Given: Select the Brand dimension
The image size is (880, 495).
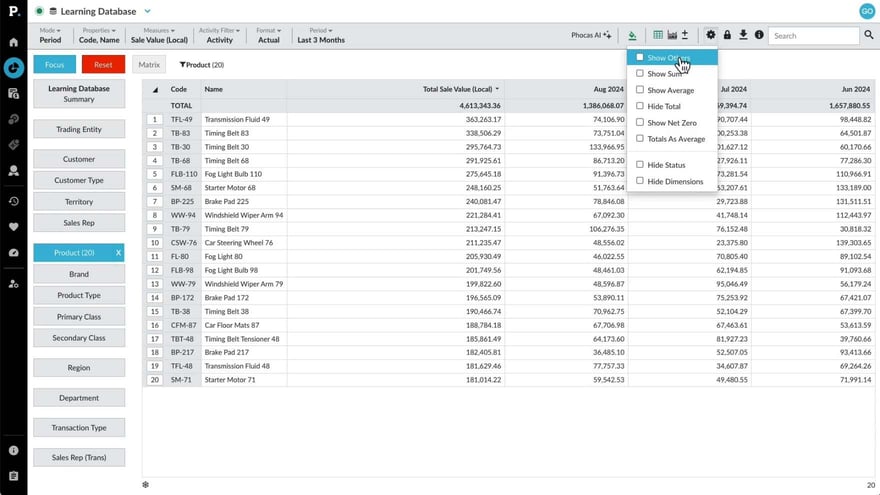Looking at the screenshot, I should click(x=79, y=274).
